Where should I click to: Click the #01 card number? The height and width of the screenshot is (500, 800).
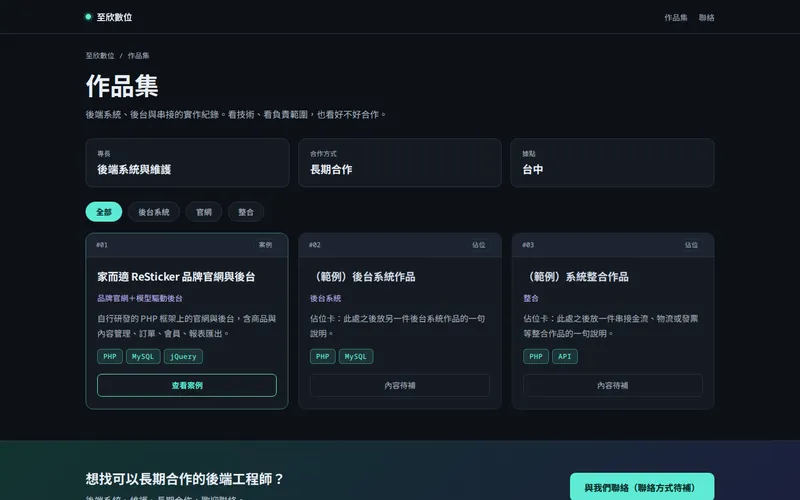102,245
